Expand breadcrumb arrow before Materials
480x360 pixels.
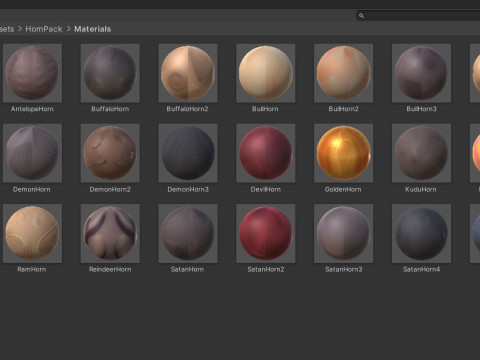69,29
